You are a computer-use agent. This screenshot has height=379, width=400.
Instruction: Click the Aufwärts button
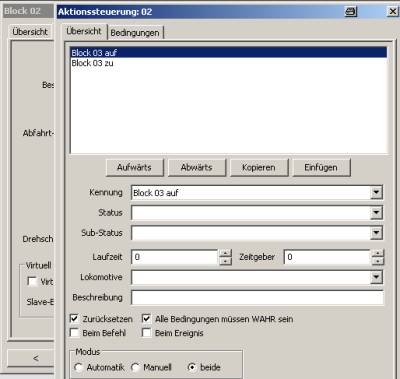(135, 167)
